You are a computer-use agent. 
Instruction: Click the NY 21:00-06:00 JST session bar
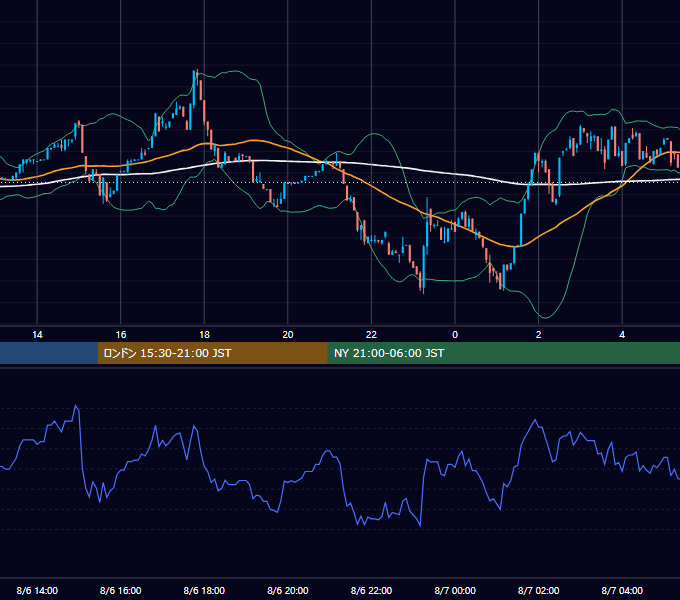[503, 353]
